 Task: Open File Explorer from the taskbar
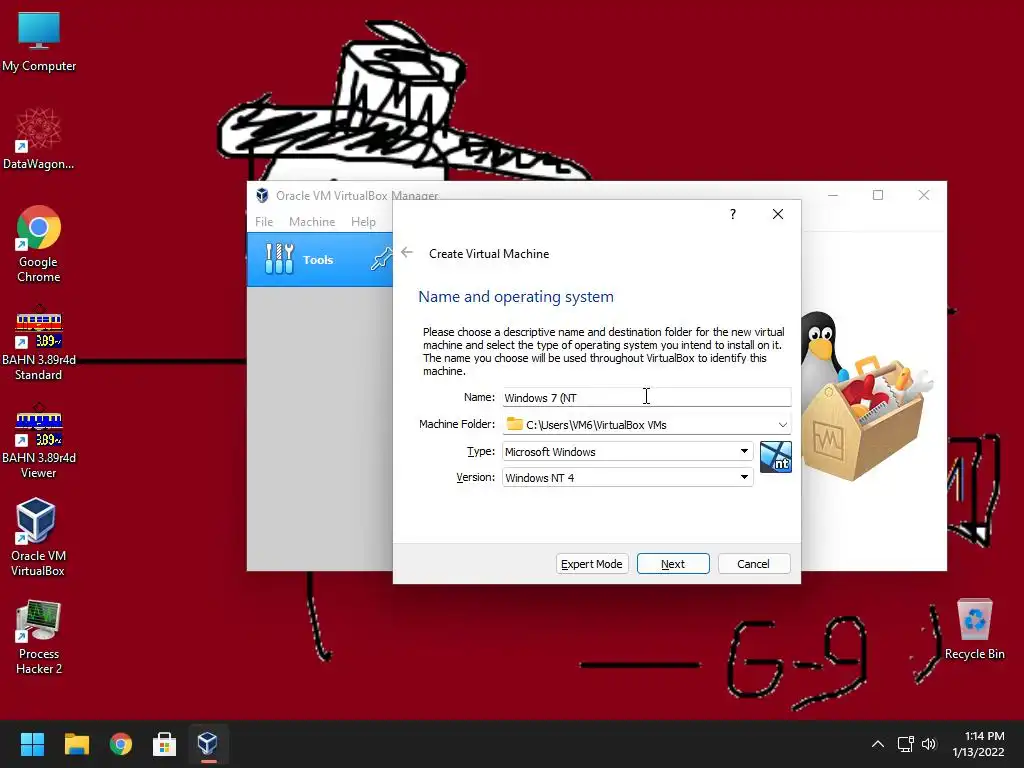tap(76, 744)
